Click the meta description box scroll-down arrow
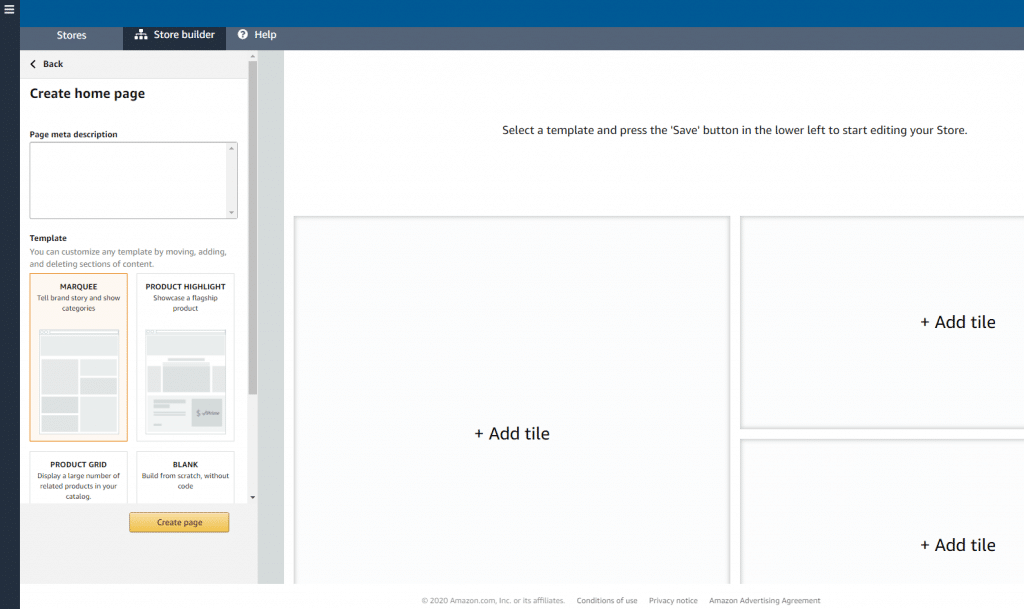This screenshot has width=1024, height=609. (x=232, y=212)
